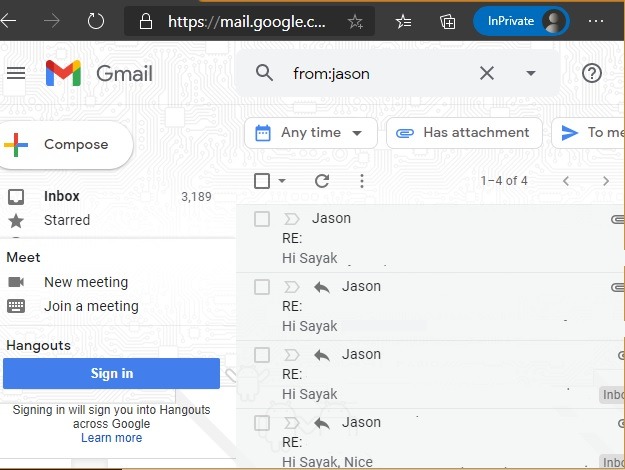
Task: Add page to favorites star icon
Action: (x=355, y=21)
